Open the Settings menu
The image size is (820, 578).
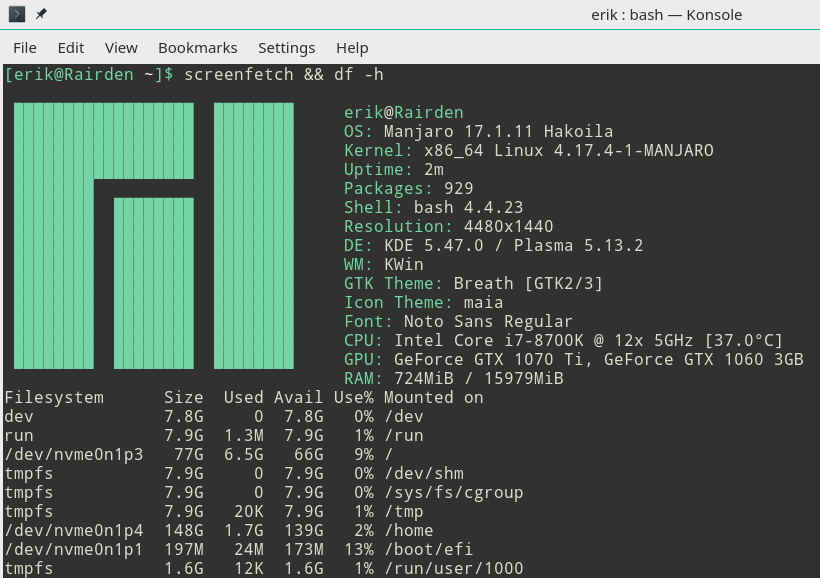[287, 48]
